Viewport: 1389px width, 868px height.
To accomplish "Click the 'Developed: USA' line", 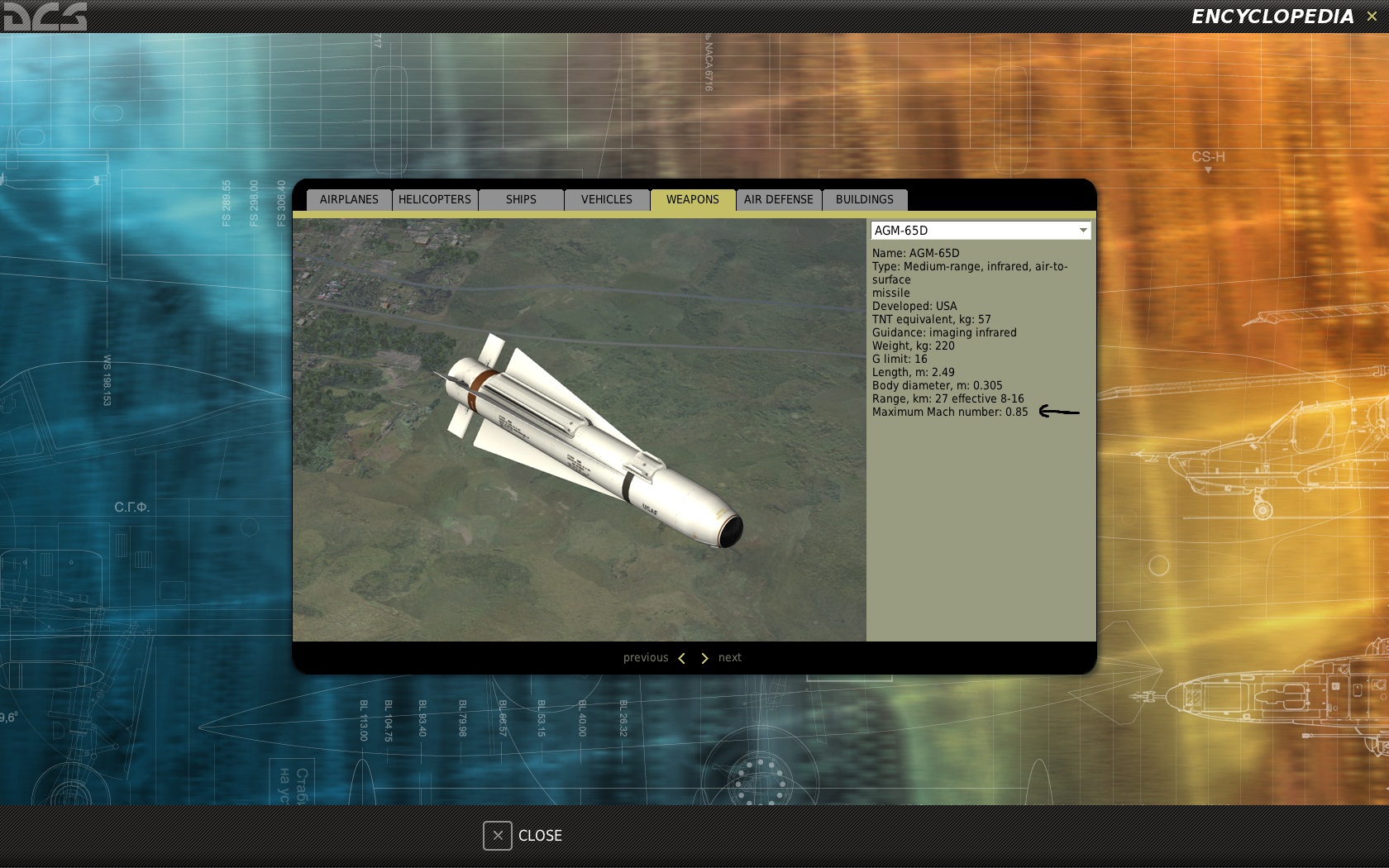I will click(914, 306).
